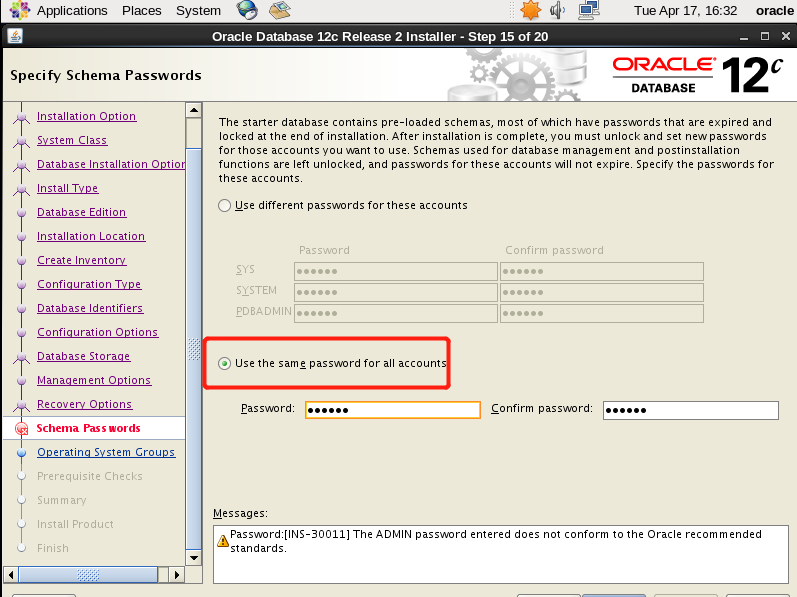The width and height of the screenshot is (797, 597).
Task: Click the scroll down arrow of step list
Action: coord(194,558)
